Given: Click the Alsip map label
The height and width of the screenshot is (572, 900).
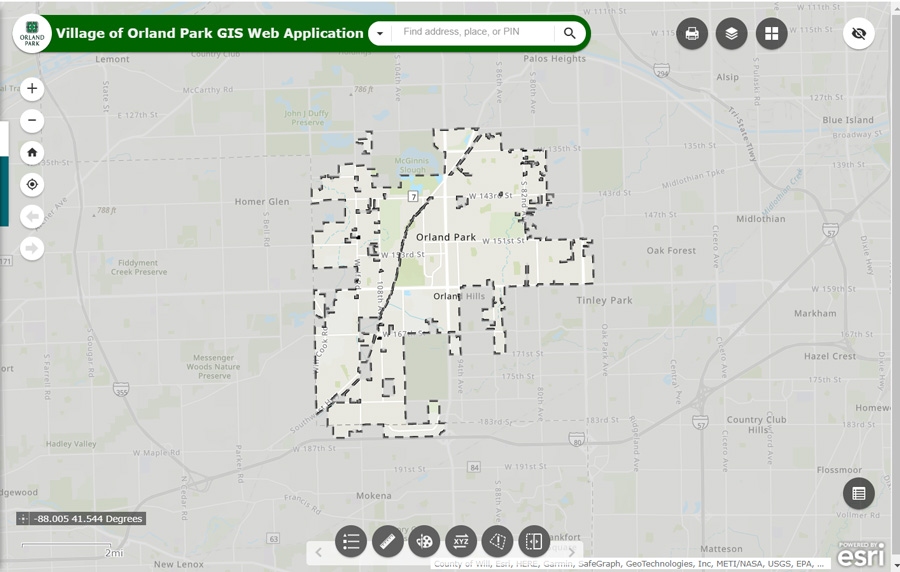Looking at the screenshot, I should 727,77.
